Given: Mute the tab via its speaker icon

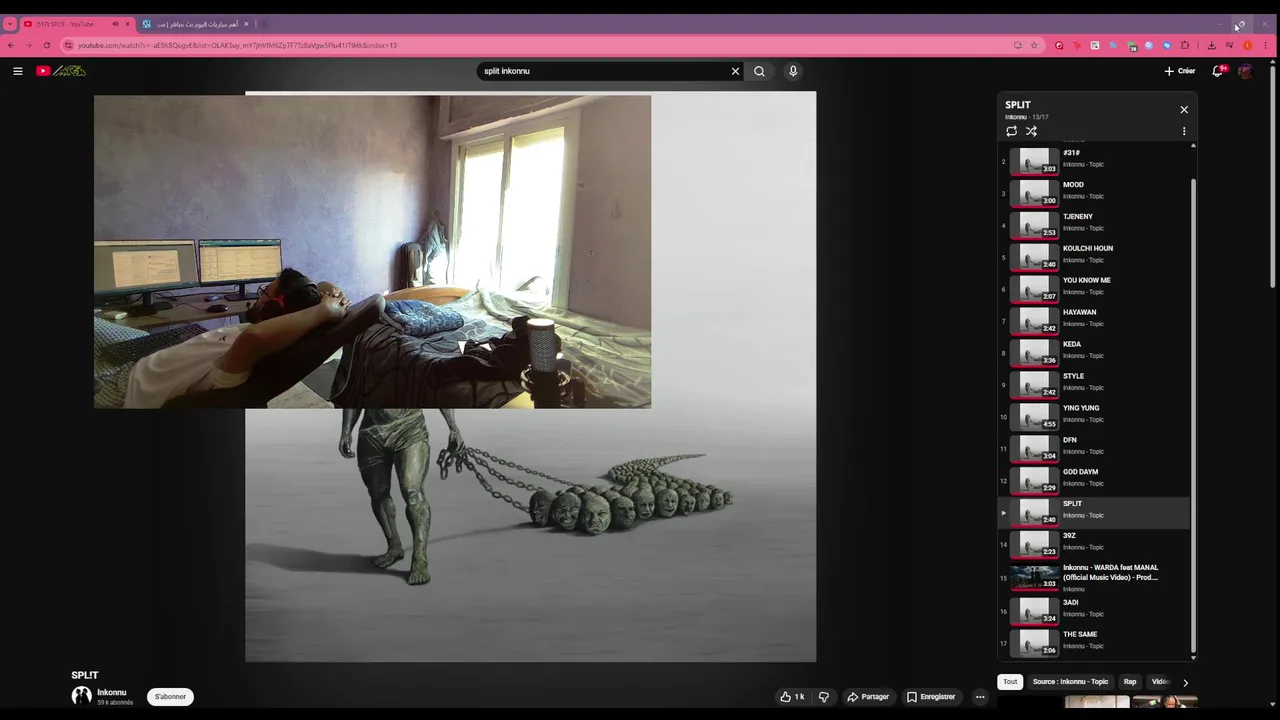Looking at the screenshot, I should click(x=115, y=24).
